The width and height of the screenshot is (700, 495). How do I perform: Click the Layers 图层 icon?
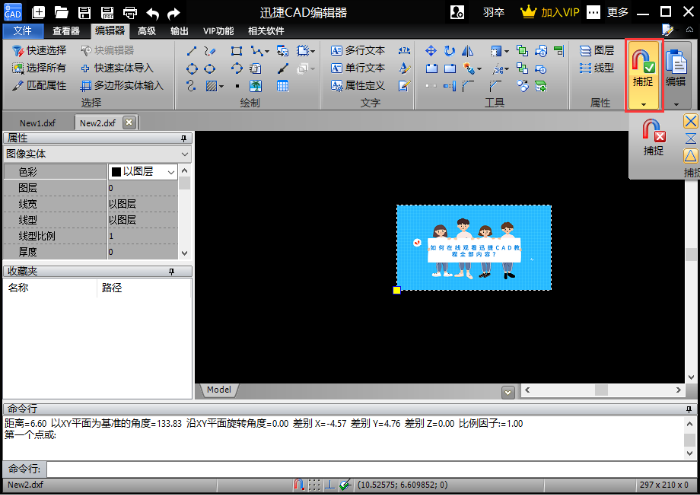(597, 50)
